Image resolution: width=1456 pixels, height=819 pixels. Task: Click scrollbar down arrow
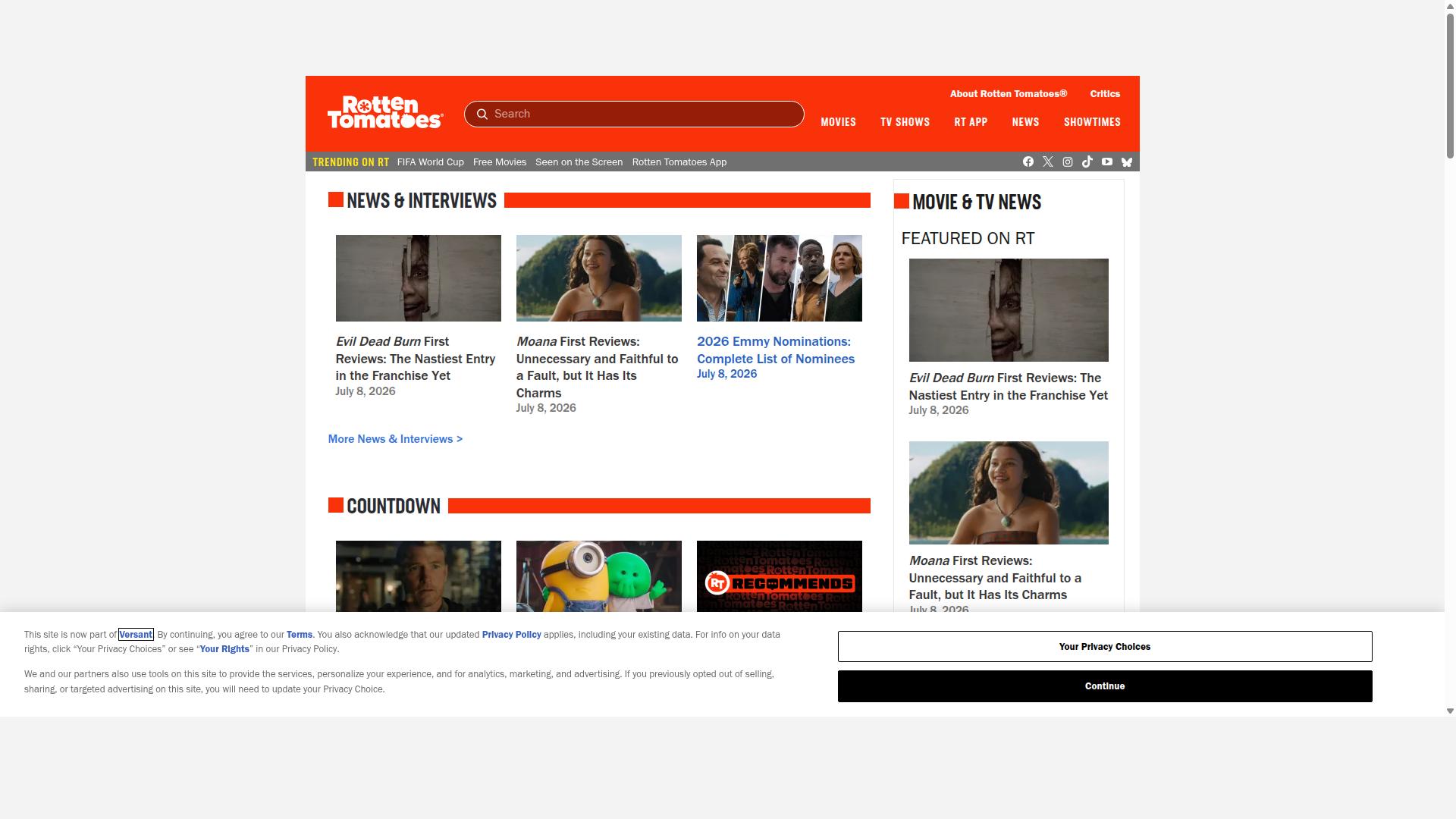[1450, 711]
